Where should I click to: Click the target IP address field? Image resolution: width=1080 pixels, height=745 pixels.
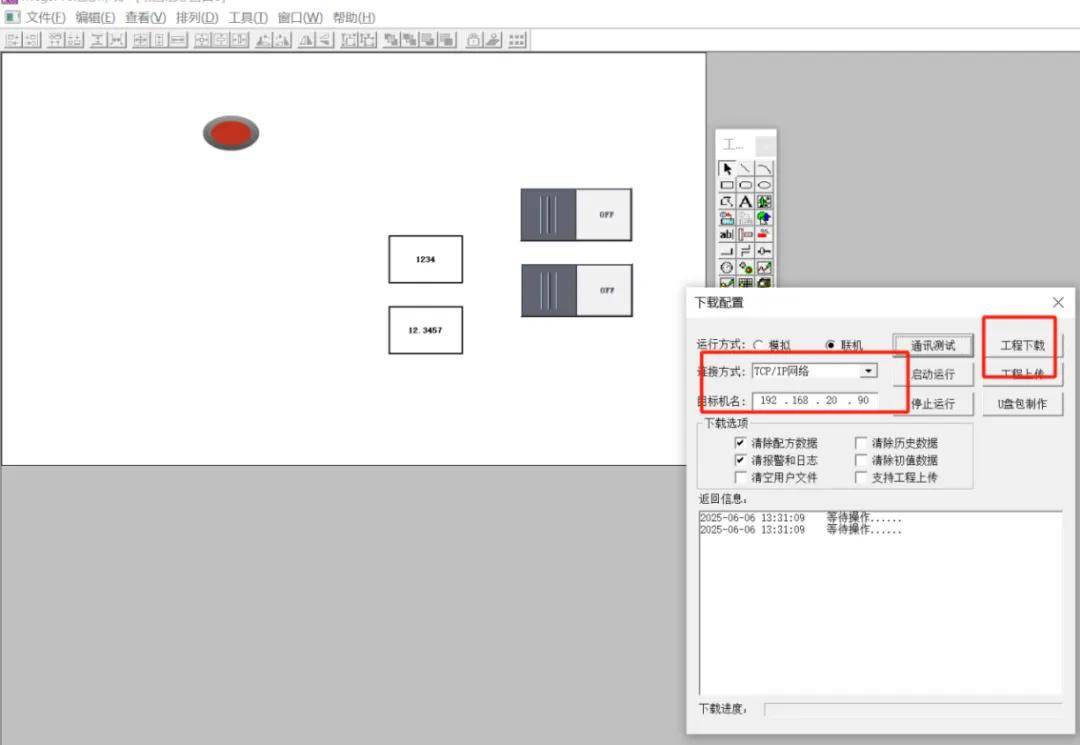[814, 400]
